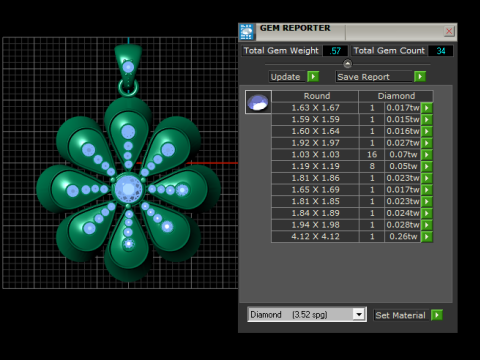Click the 0.028tw weight cell
Image resolution: width=480 pixels, height=360 pixels.
(403, 225)
